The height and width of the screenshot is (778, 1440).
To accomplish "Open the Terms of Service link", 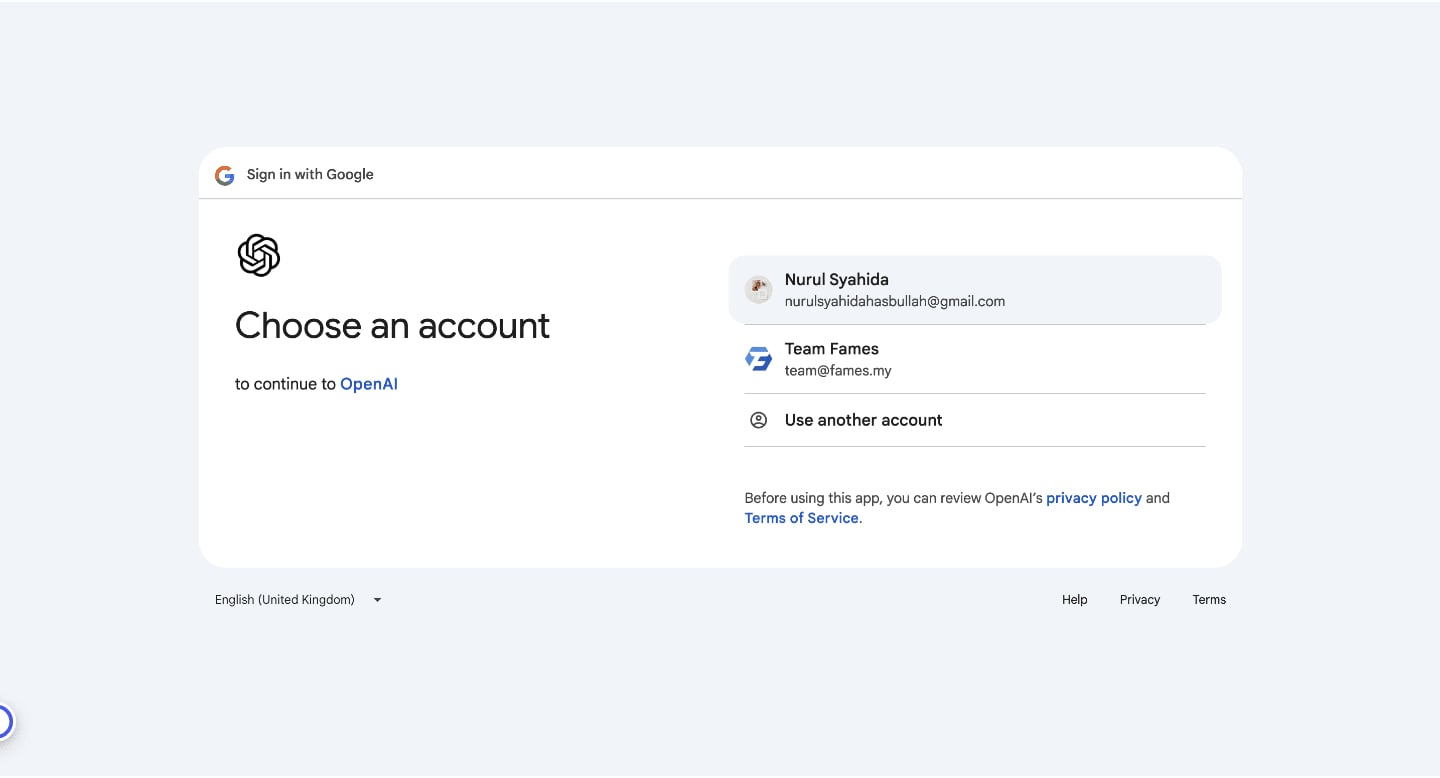I will (801, 518).
